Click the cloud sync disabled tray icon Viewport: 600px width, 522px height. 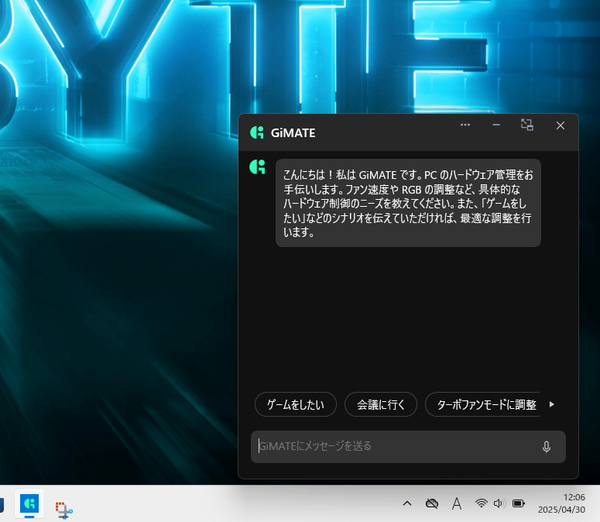tap(432, 504)
